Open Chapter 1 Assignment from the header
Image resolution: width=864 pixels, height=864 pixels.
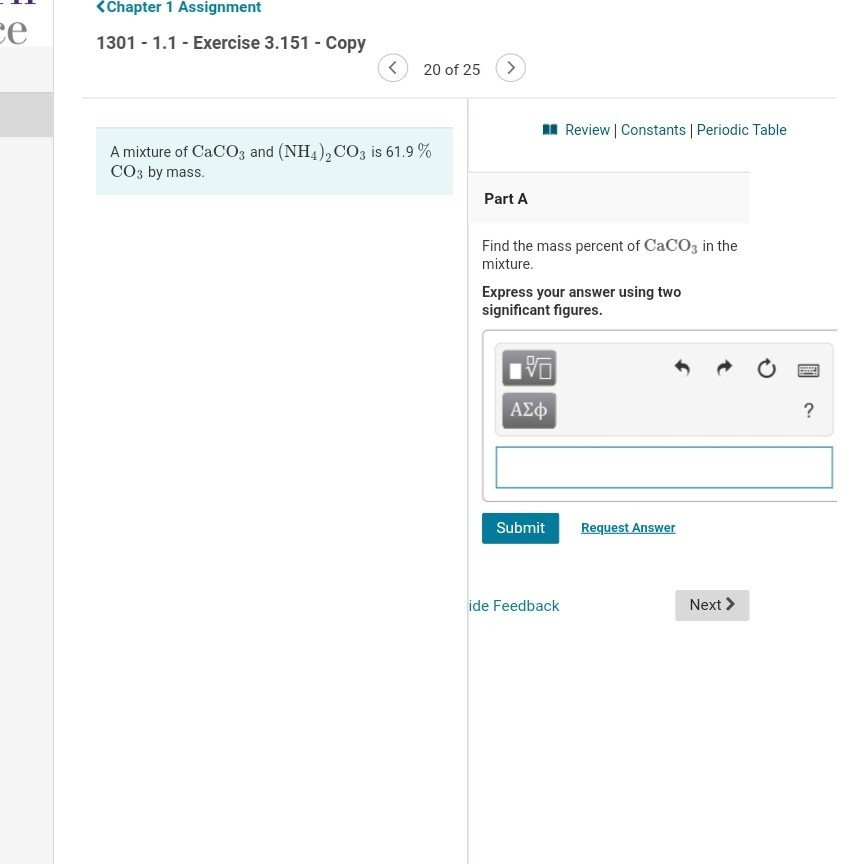(x=183, y=6)
